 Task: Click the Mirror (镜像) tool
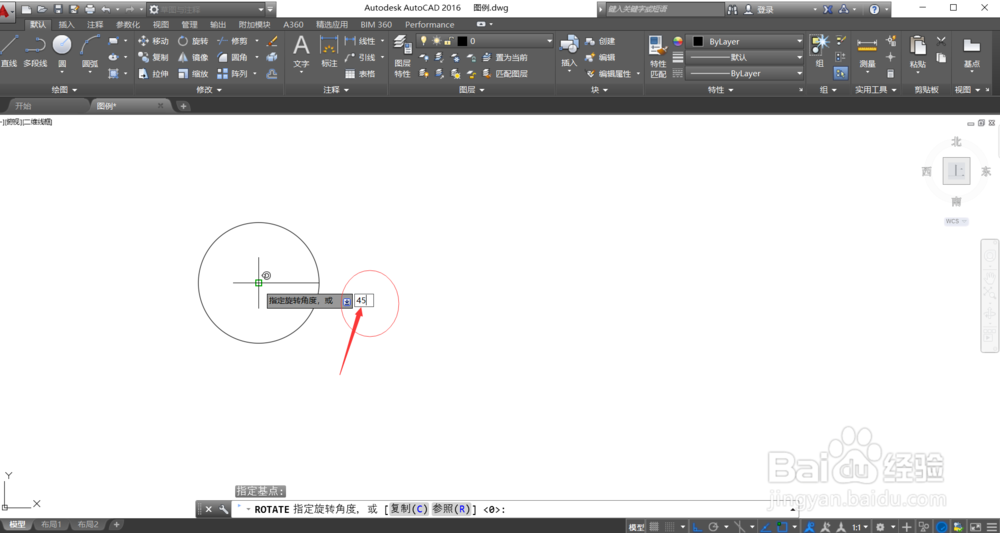click(193, 57)
